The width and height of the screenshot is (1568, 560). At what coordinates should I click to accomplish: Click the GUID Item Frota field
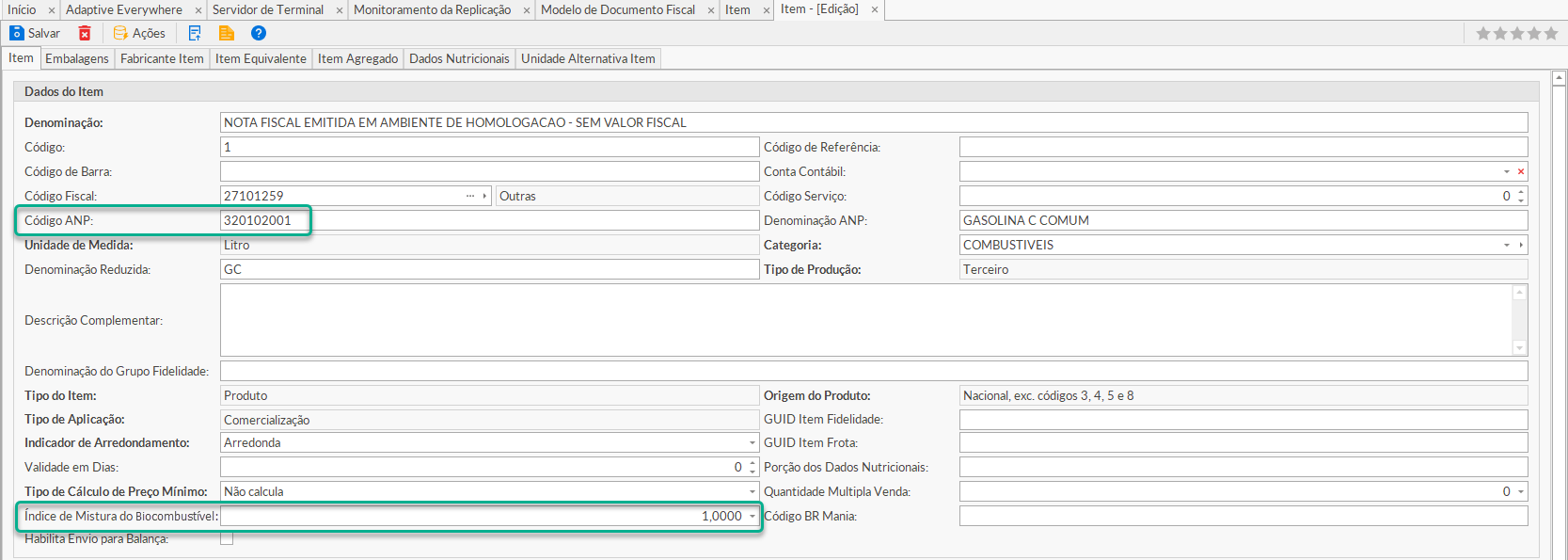pos(1243,442)
